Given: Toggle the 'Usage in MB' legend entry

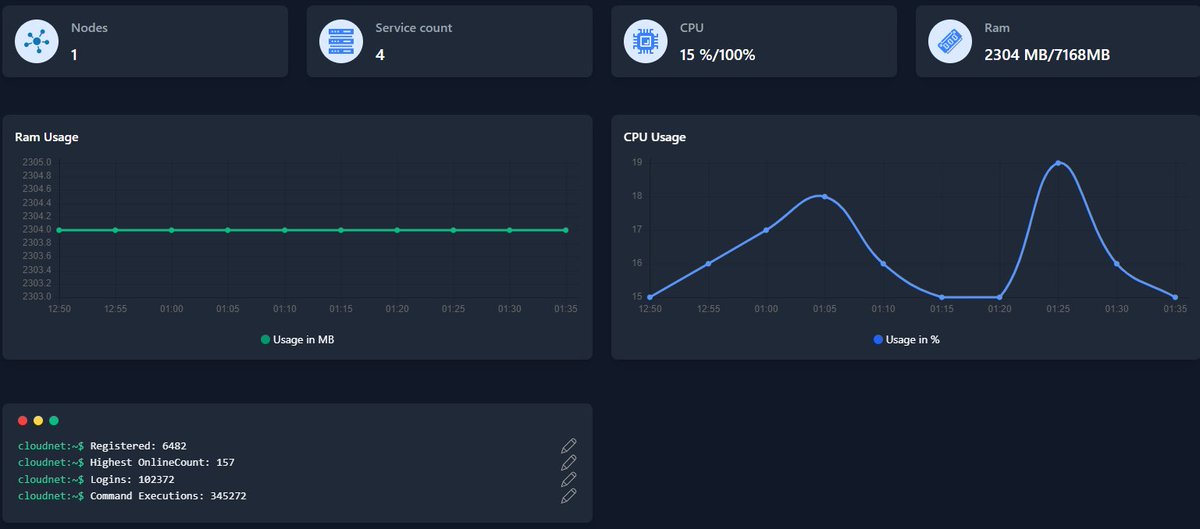Looking at the screenshot, I should [x=297, y=340].
